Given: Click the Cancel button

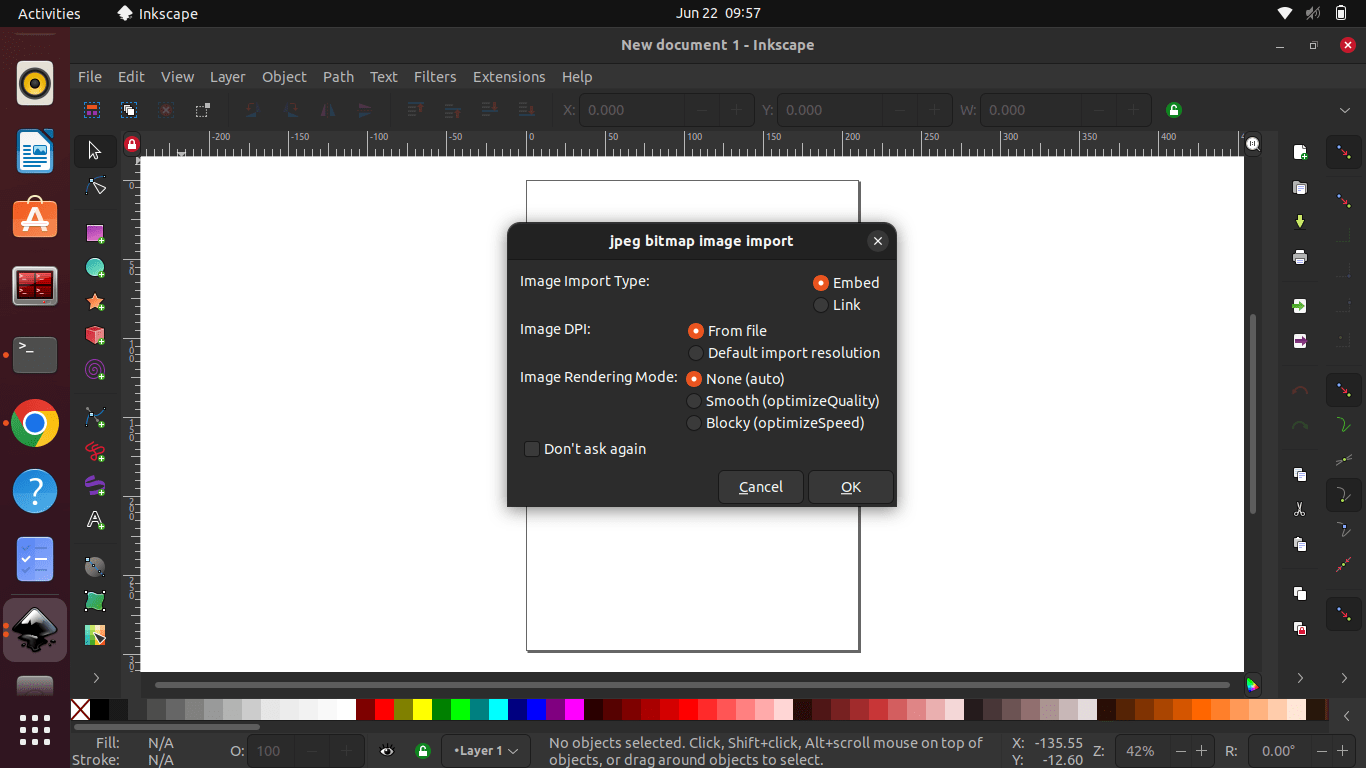Looking at the screenshot, I should 760,487.
